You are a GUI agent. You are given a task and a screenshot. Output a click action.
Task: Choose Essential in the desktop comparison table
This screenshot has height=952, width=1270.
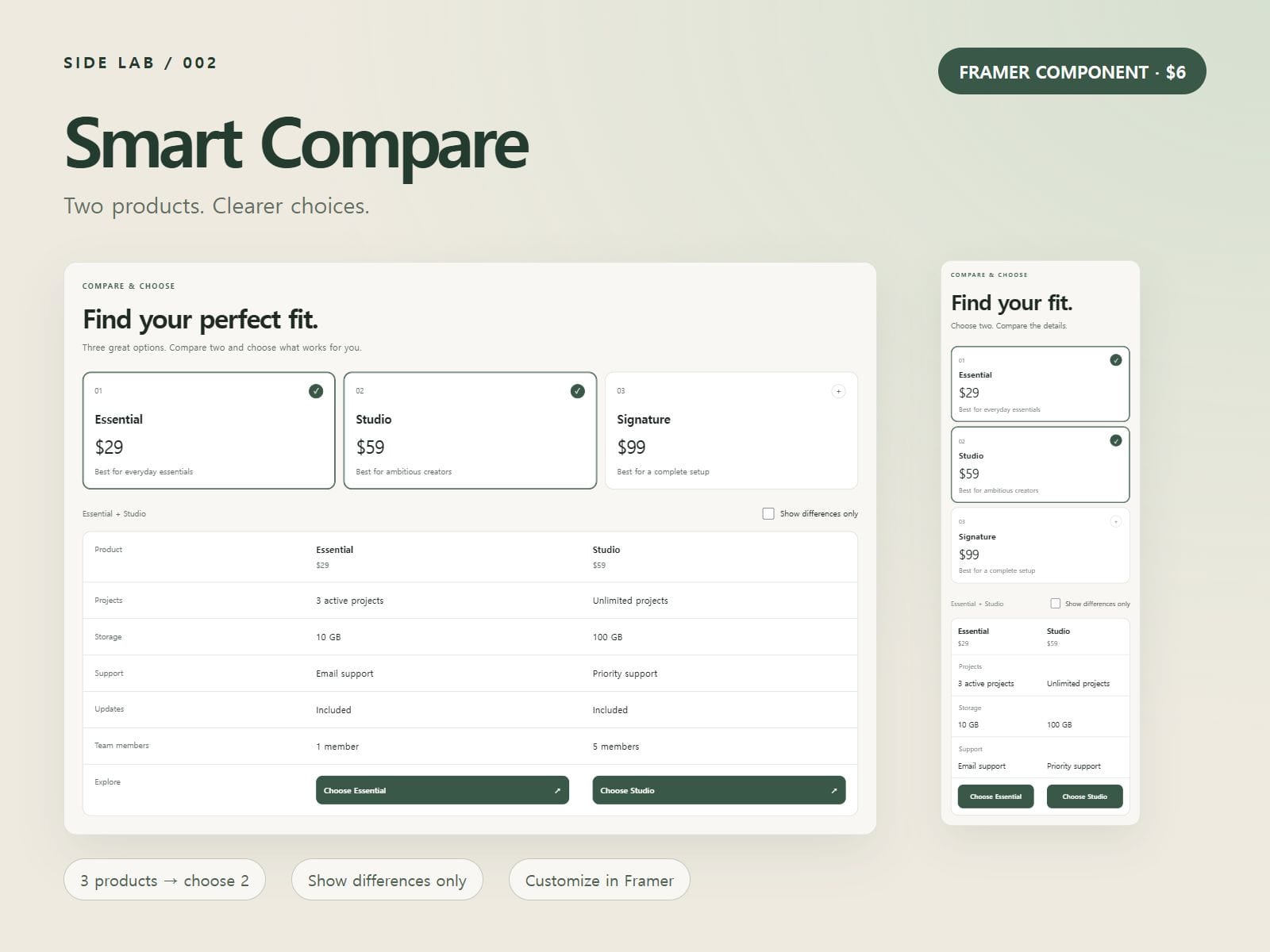442,790
